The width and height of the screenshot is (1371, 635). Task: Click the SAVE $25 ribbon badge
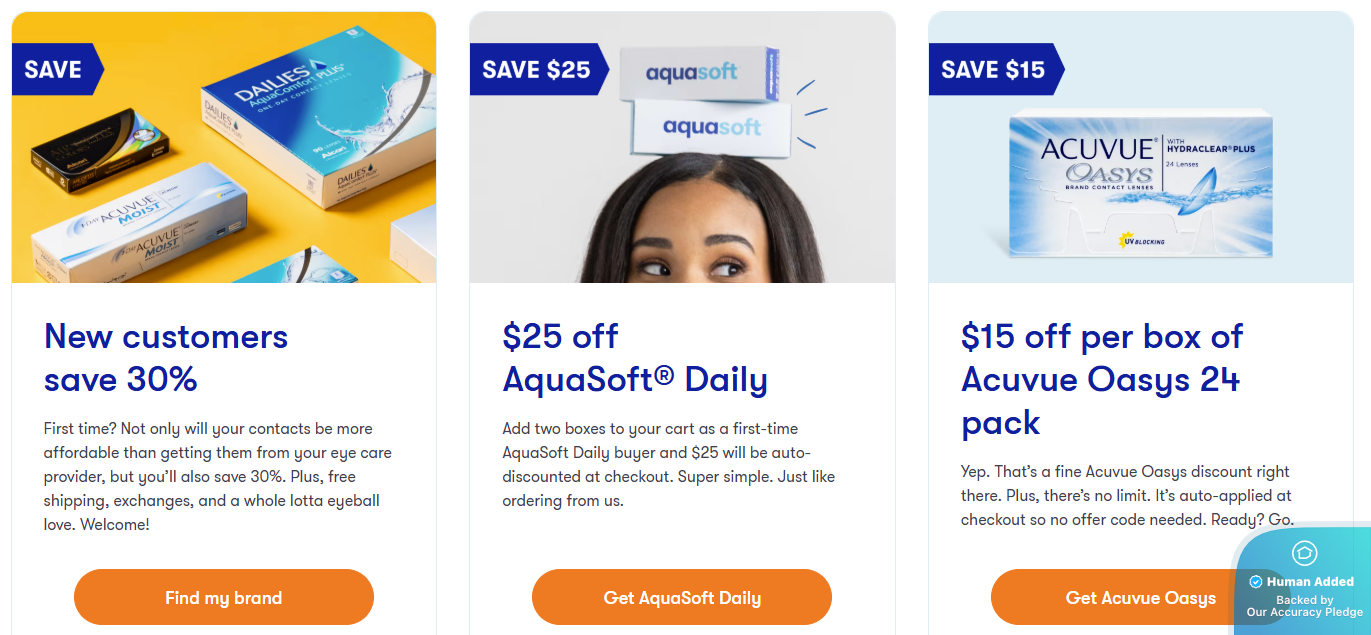tap(537, 69)
